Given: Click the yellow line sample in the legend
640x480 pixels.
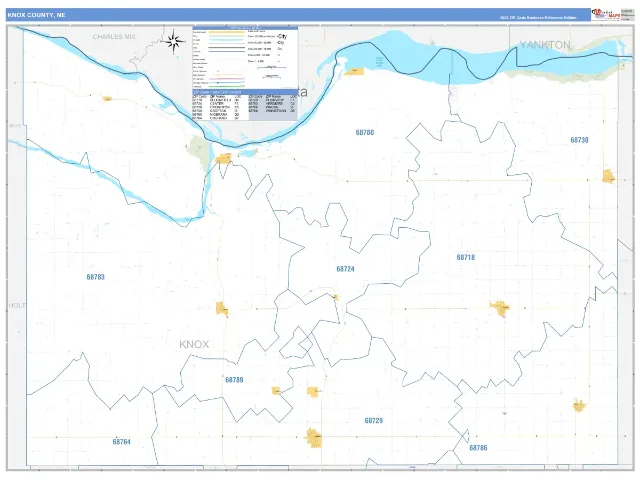Looking at the screenshot, I should pos(227,32).
